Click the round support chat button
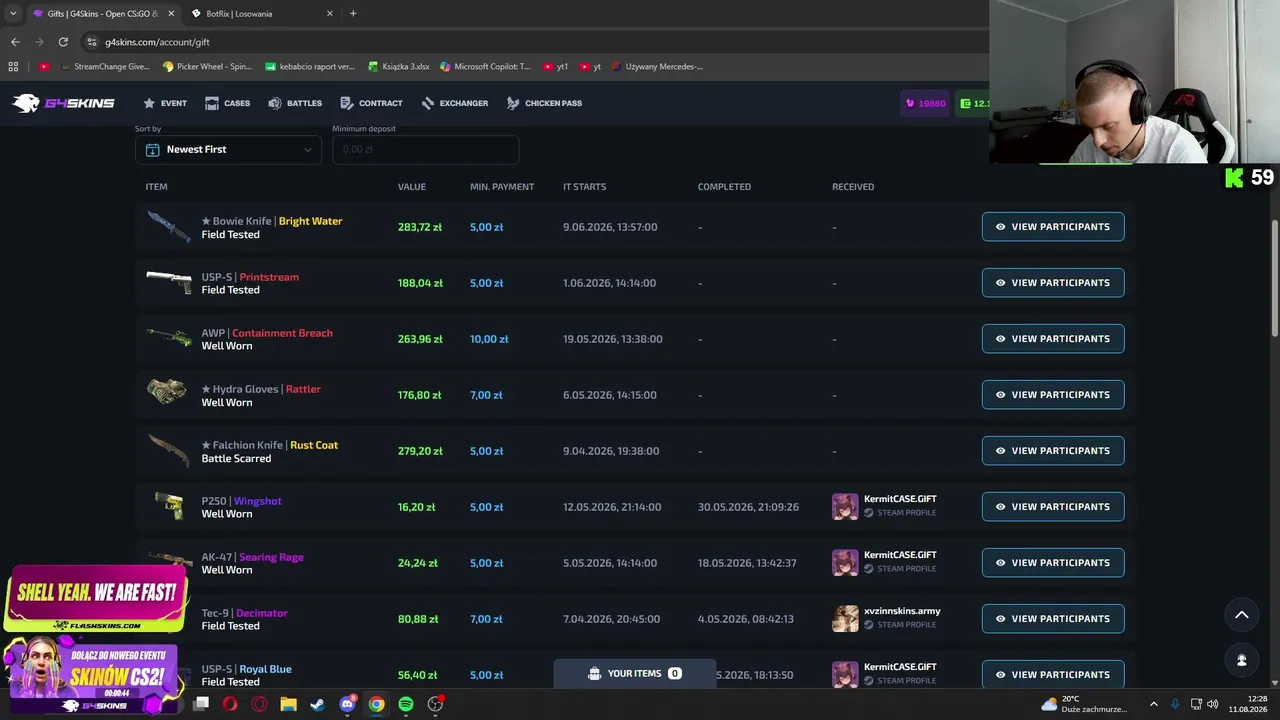1280x720 pixels. point(1241,660)
